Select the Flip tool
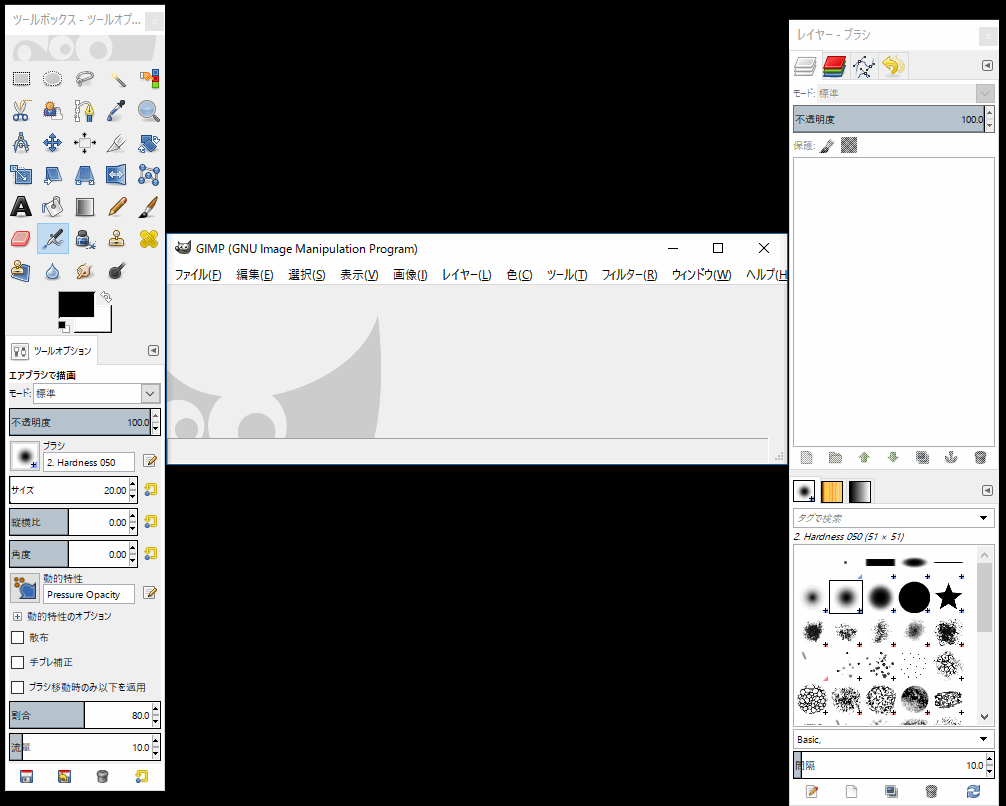This screenshot has height=806, width=1006. (x=117, y=175)
